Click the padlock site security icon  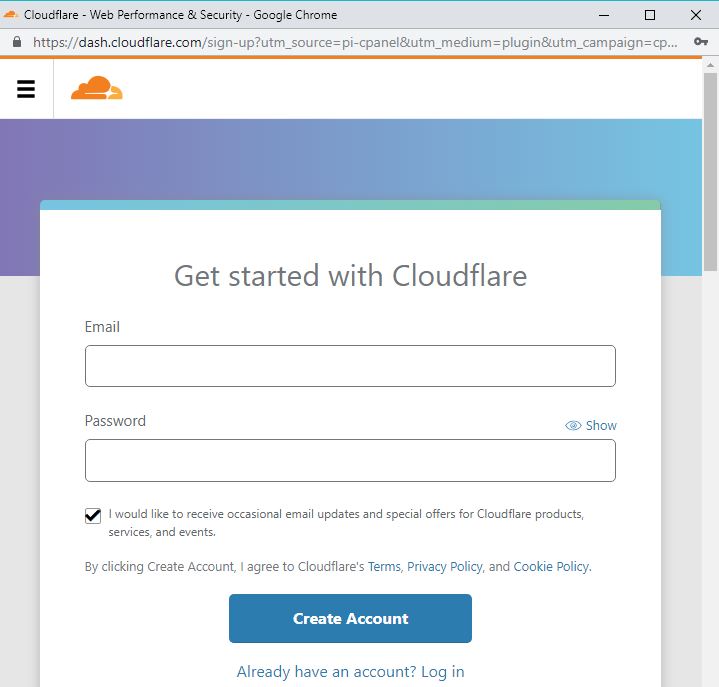tap(17, 42)
